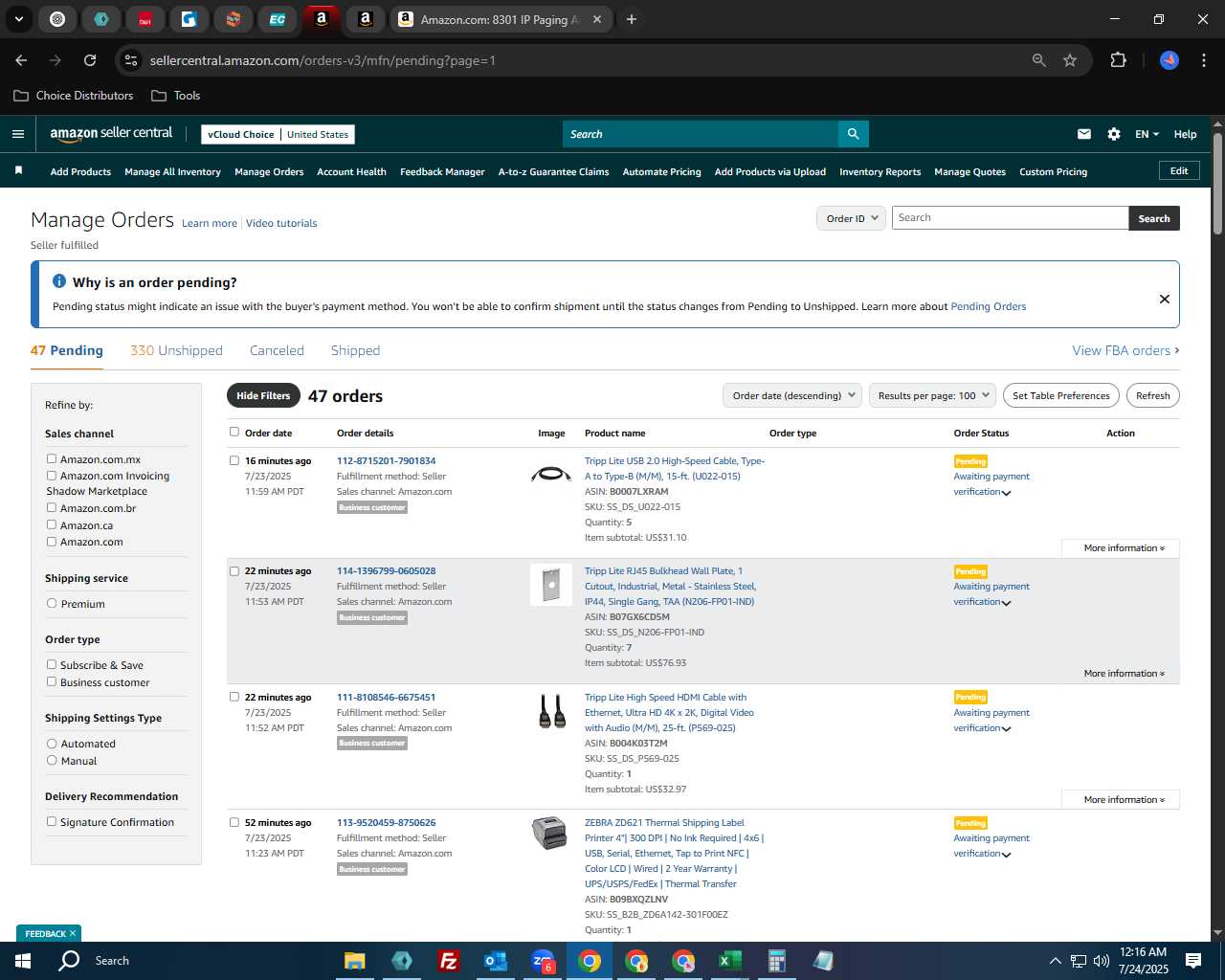The height and width of the screenshot is (980, 1225).
Task: Open the Windows Start menu
Action: click(23, 961)
